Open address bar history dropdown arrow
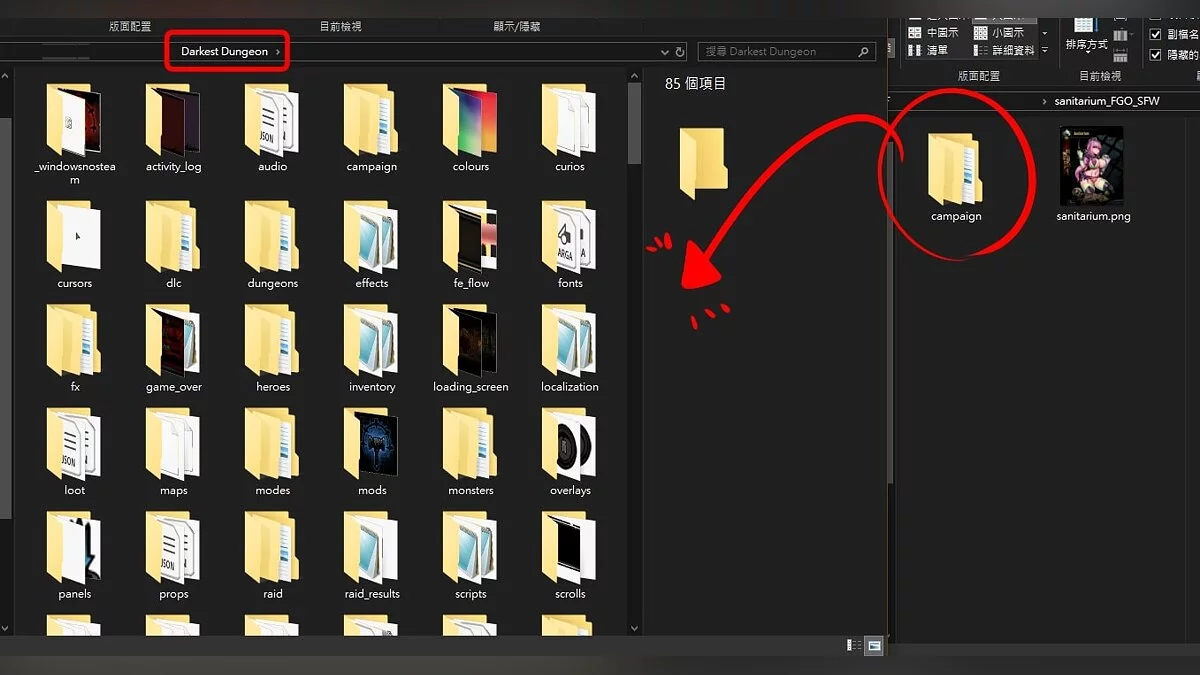Screen dimensions: 1200x675 pyautogui.click(x=665, y=52)
